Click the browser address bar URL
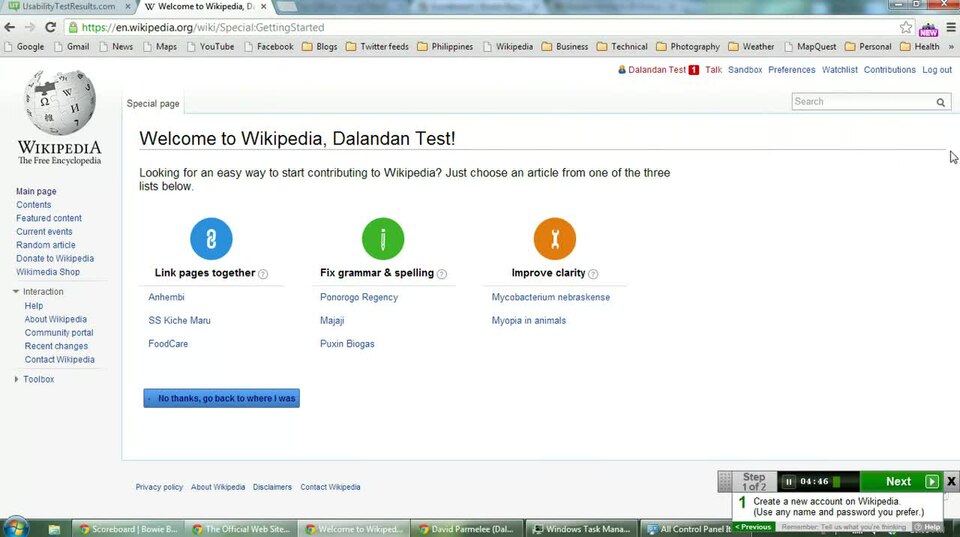 pos(203,28)
